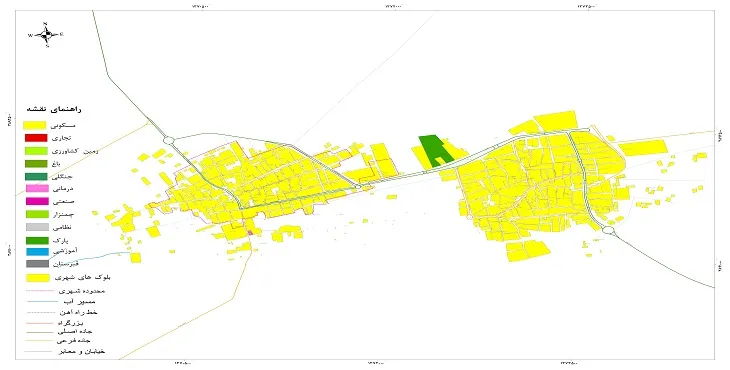Choose the teal جنگلی forest legend swatch
730x370 pixels.
tap(36, 176)
